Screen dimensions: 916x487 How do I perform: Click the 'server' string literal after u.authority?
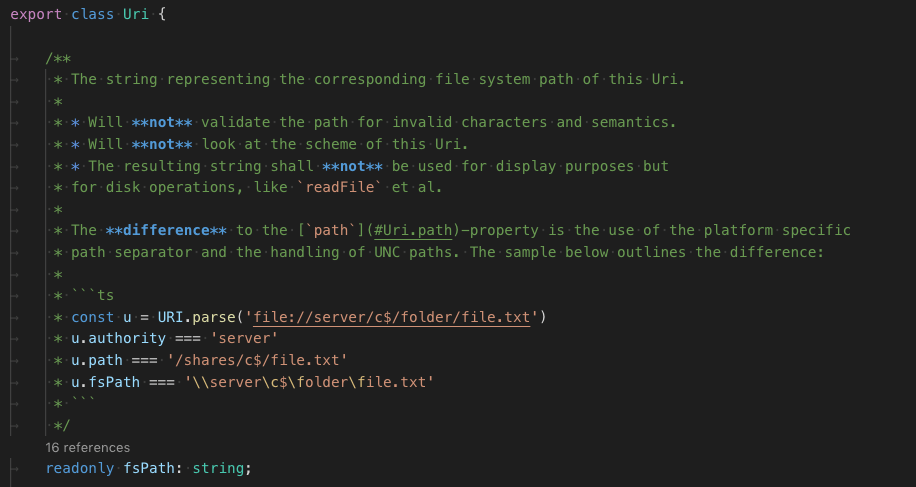click(x=244, y=338)
